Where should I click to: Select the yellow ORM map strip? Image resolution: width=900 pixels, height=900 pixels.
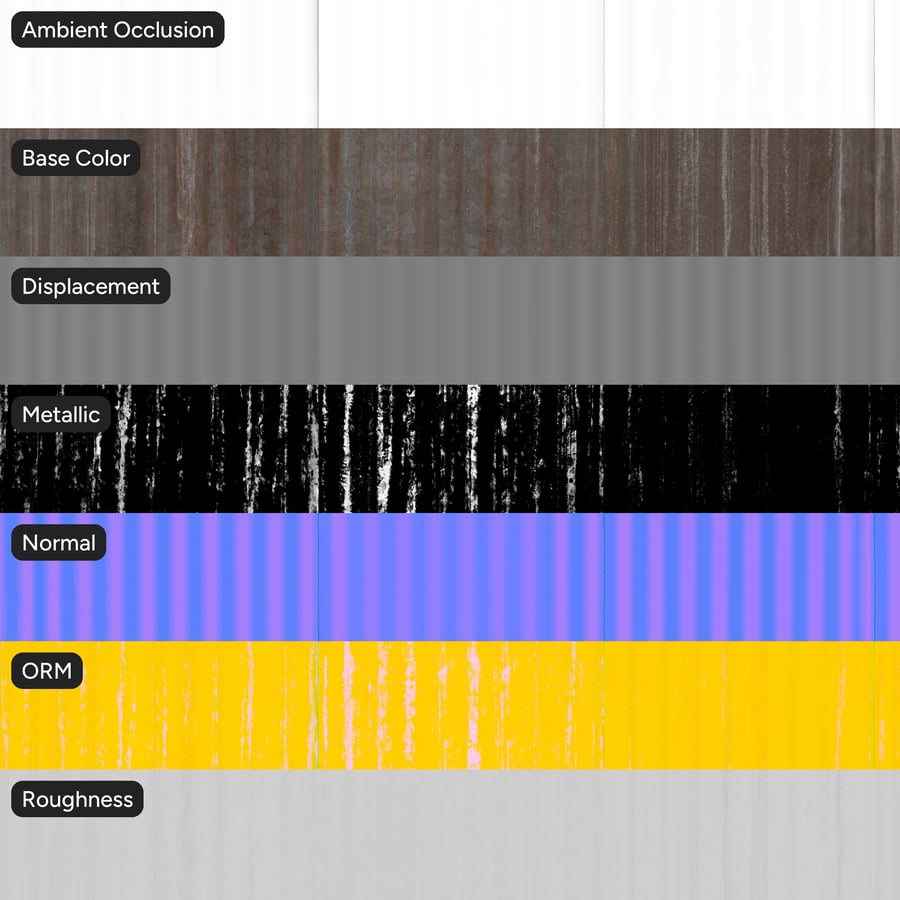pos(450,705)
